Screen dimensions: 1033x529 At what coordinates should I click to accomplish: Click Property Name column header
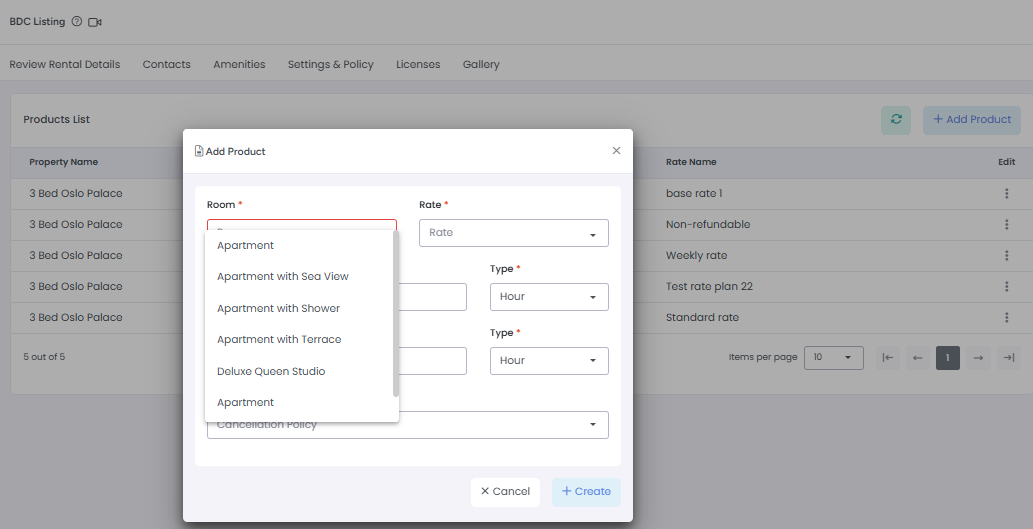coord(64,162)
